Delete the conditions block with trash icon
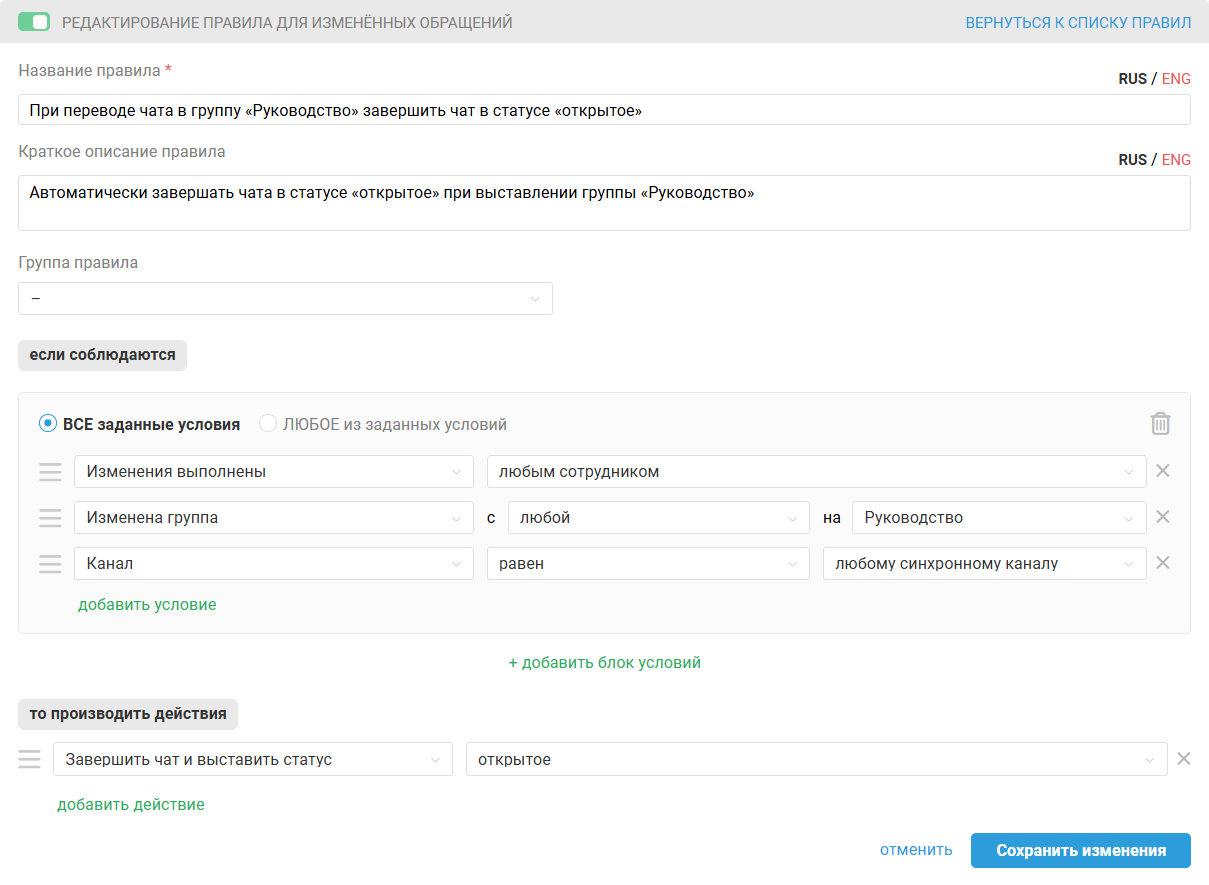Viewport: 1209px width, 885px height. point(1160,424)
